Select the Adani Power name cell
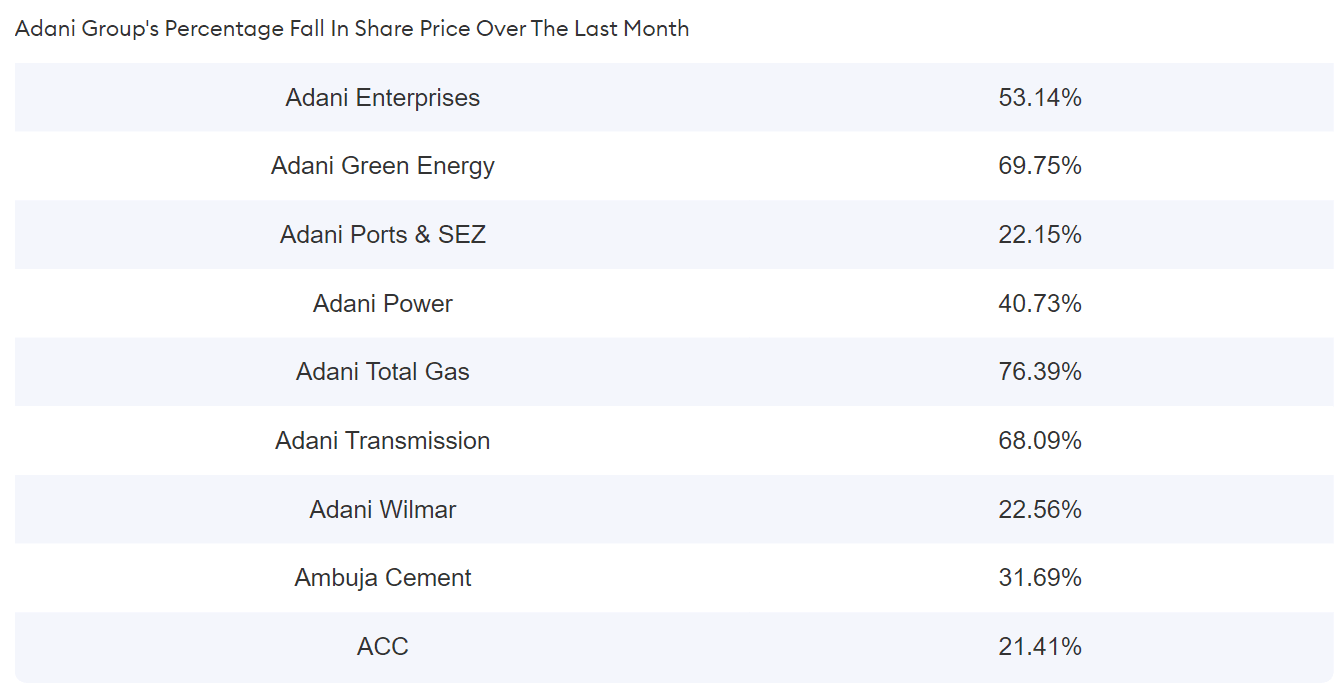 [383, 304]
